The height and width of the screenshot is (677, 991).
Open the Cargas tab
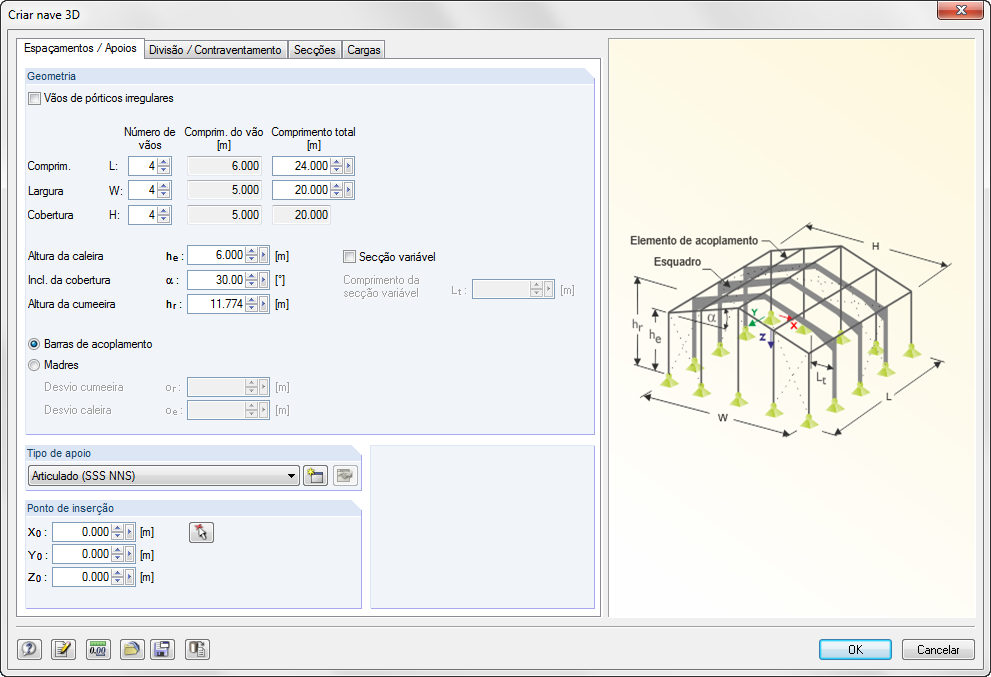[363, 50]
